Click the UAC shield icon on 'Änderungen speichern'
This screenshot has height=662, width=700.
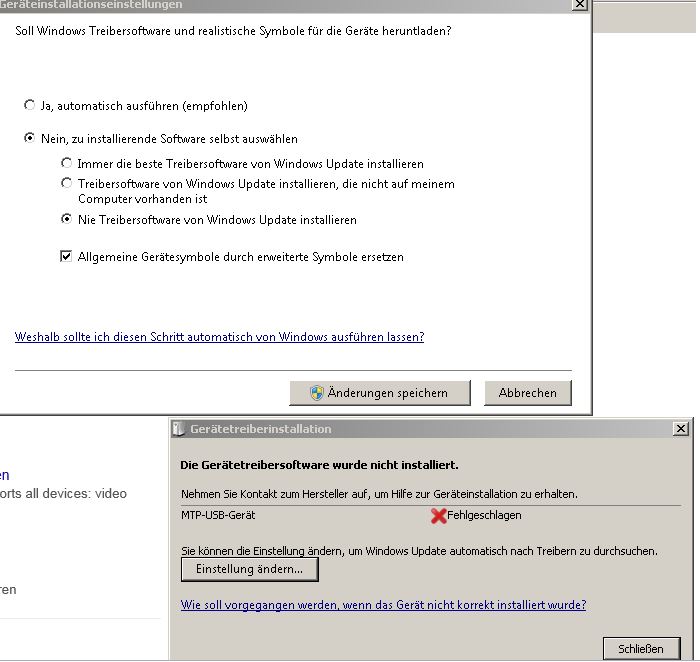click(x=317, y=393)
